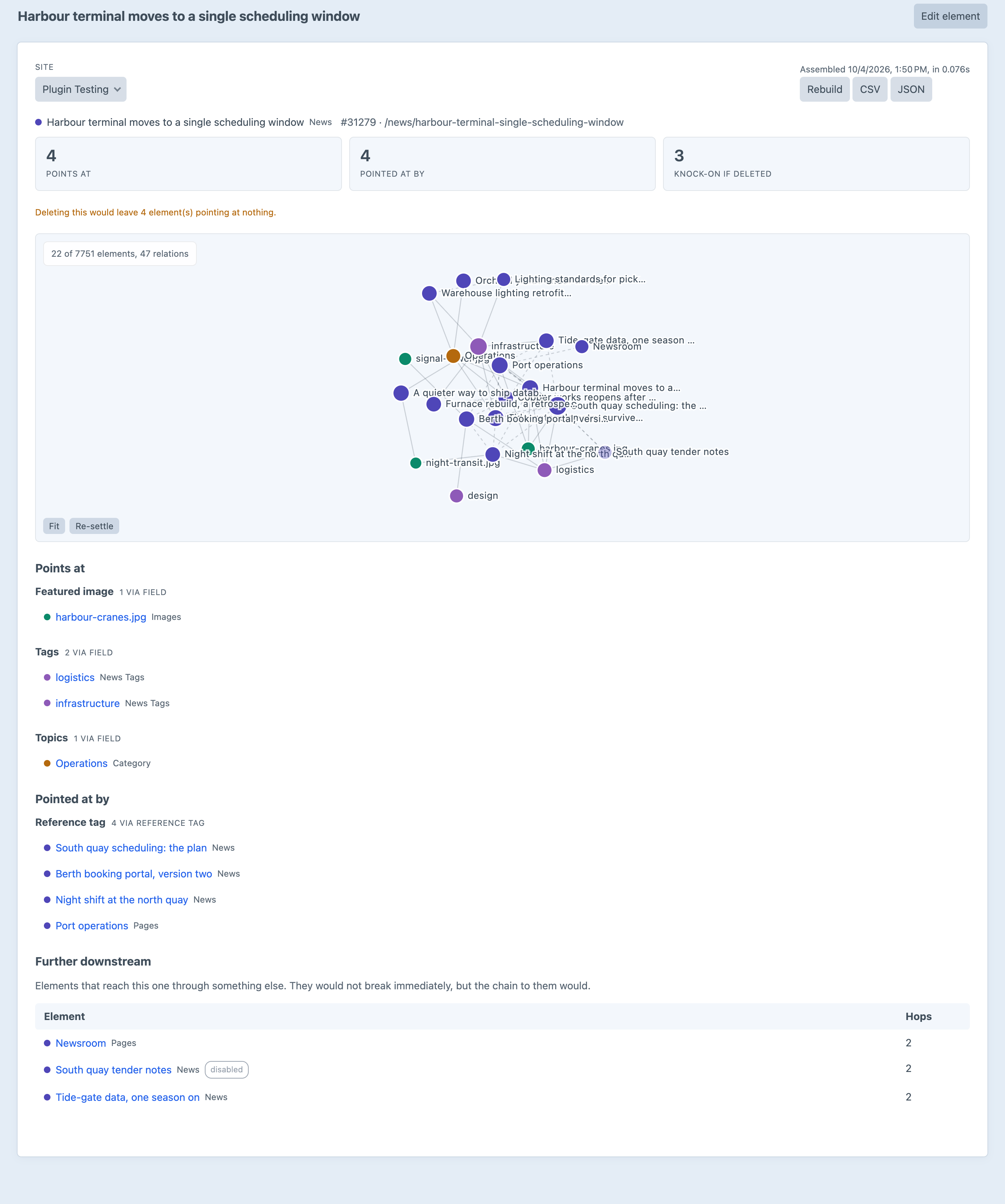Click the A quieter way to ship node

[x=401, y=393]
